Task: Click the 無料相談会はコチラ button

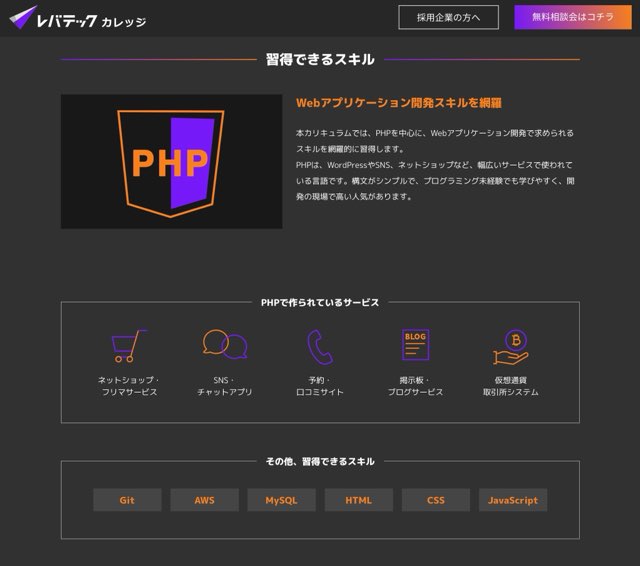Action: click(573, 17)
